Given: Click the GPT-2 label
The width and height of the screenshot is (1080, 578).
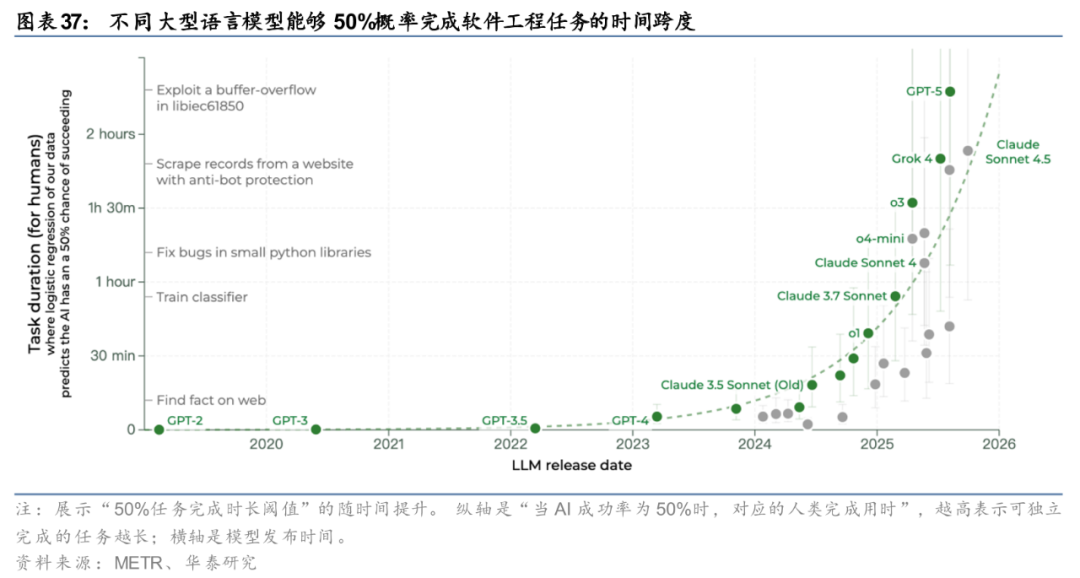Looking at the screenshot, I should pyautogui.click(x=185, y=420).
